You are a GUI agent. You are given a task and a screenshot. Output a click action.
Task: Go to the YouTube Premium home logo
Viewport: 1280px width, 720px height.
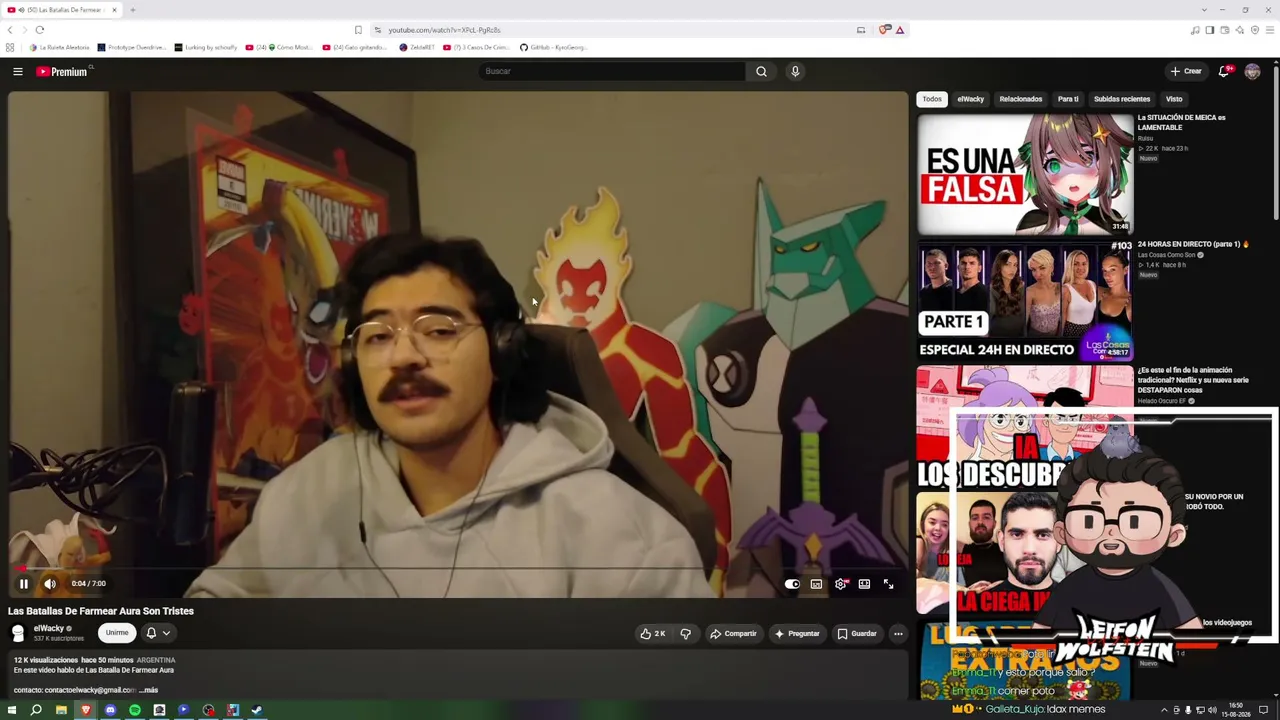[63, 71]
